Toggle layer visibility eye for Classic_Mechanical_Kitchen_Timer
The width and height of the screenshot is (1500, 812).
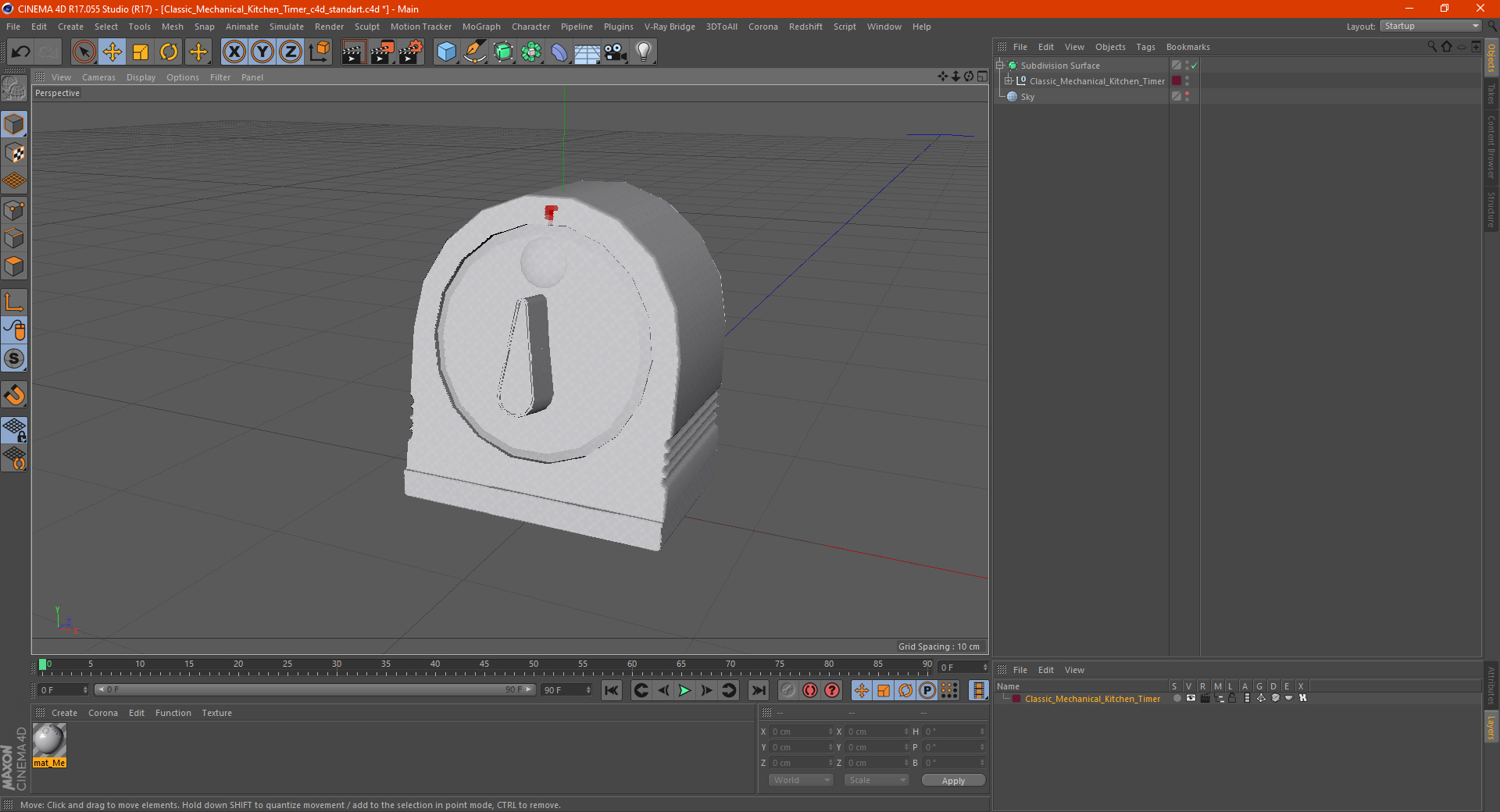(1191, 698)
